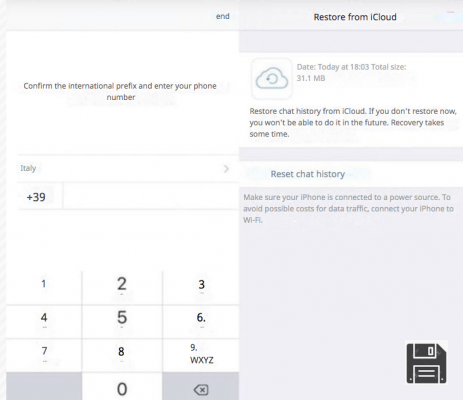Tap the 'end' button at top
The height and width of the screenshot is (400, 463).
pyautogui.click(x=222, y=16)
